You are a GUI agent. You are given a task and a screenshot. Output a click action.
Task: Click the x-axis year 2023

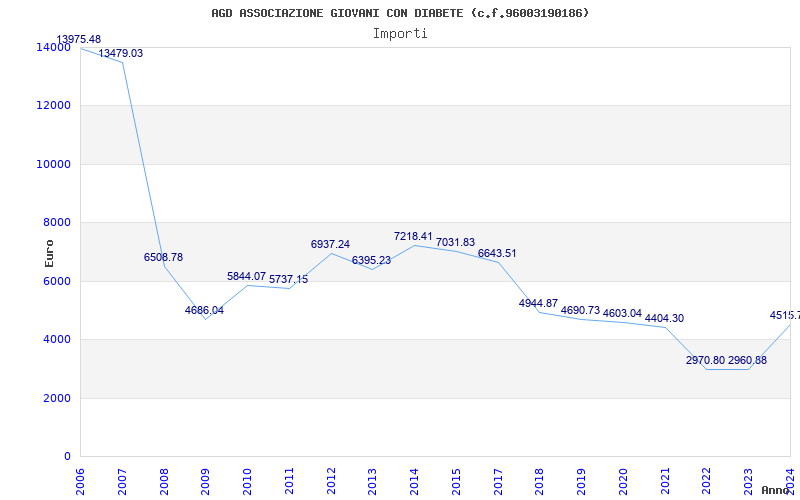(748, 481)
